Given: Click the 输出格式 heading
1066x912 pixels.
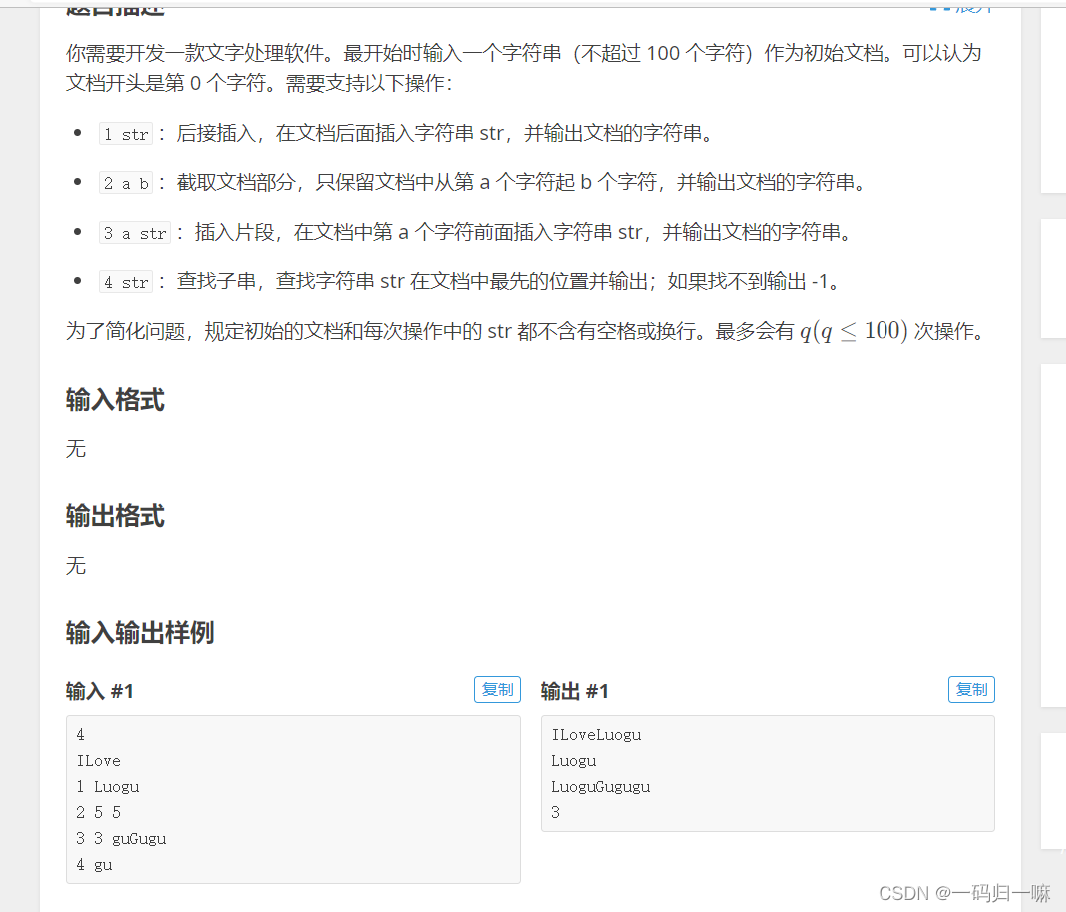Looking at the screenshot, I should pyautogui.click(x=115, y=516).
